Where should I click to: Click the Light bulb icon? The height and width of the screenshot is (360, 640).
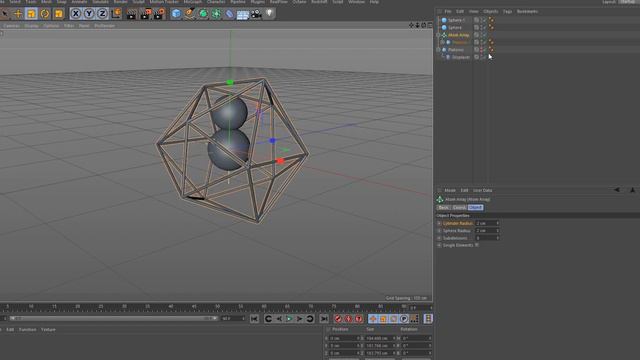(269, 14)
